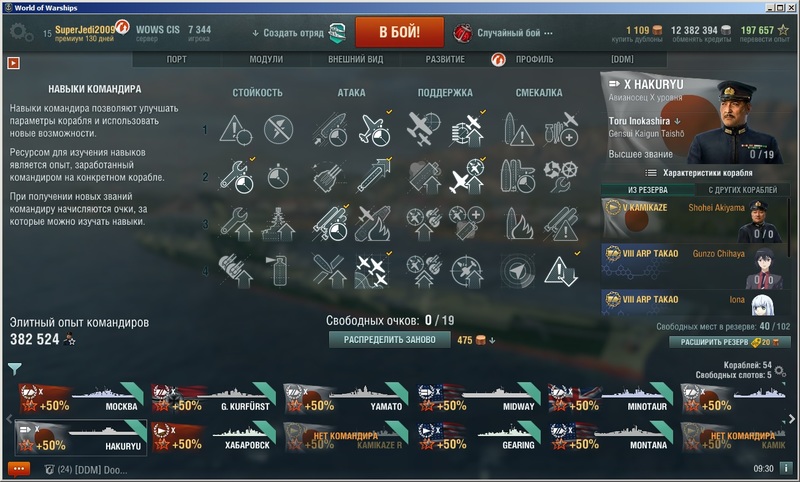The height and width of the screenshot is (482, 800).
Task: Open the С ДРУГИХ КОРАБЛЕЙ tab
Action: pos(742,190)
